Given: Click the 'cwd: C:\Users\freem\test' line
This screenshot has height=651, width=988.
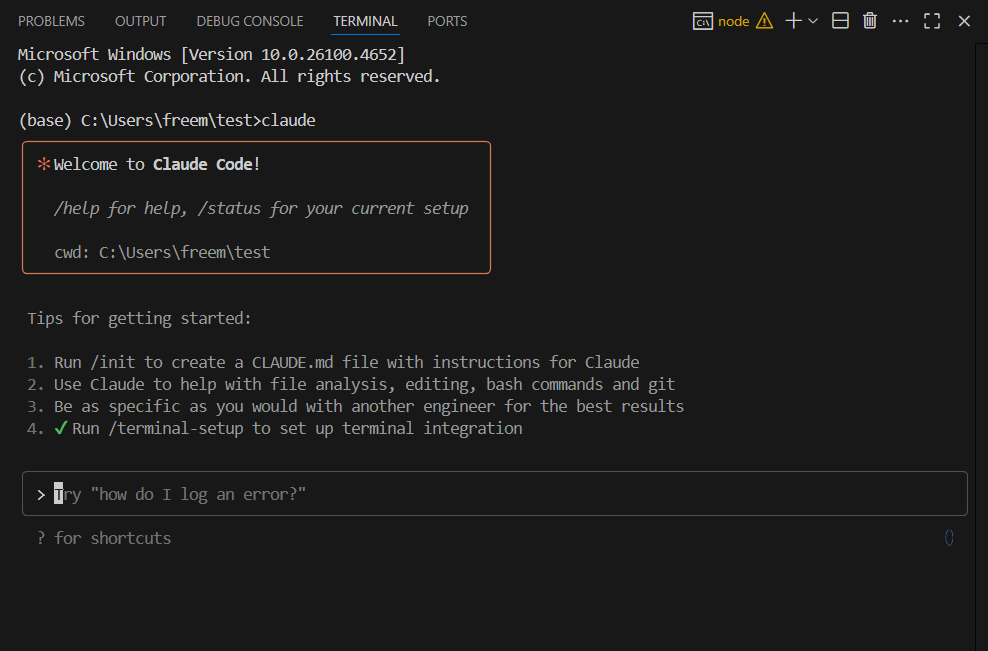Looking at the screenshot, I should pos(162,253).
